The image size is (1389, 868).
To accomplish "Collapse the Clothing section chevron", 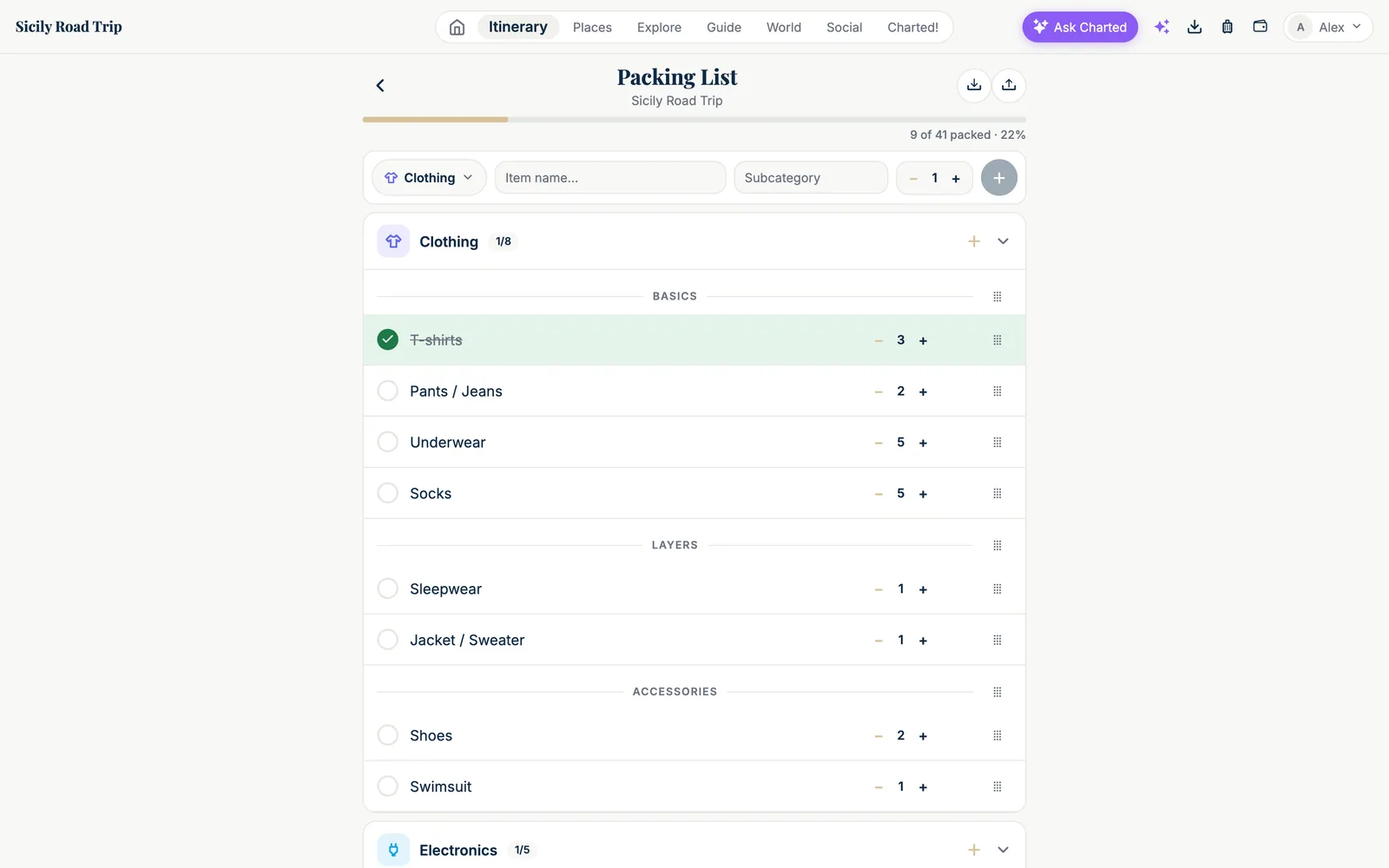I will 1003,241.
